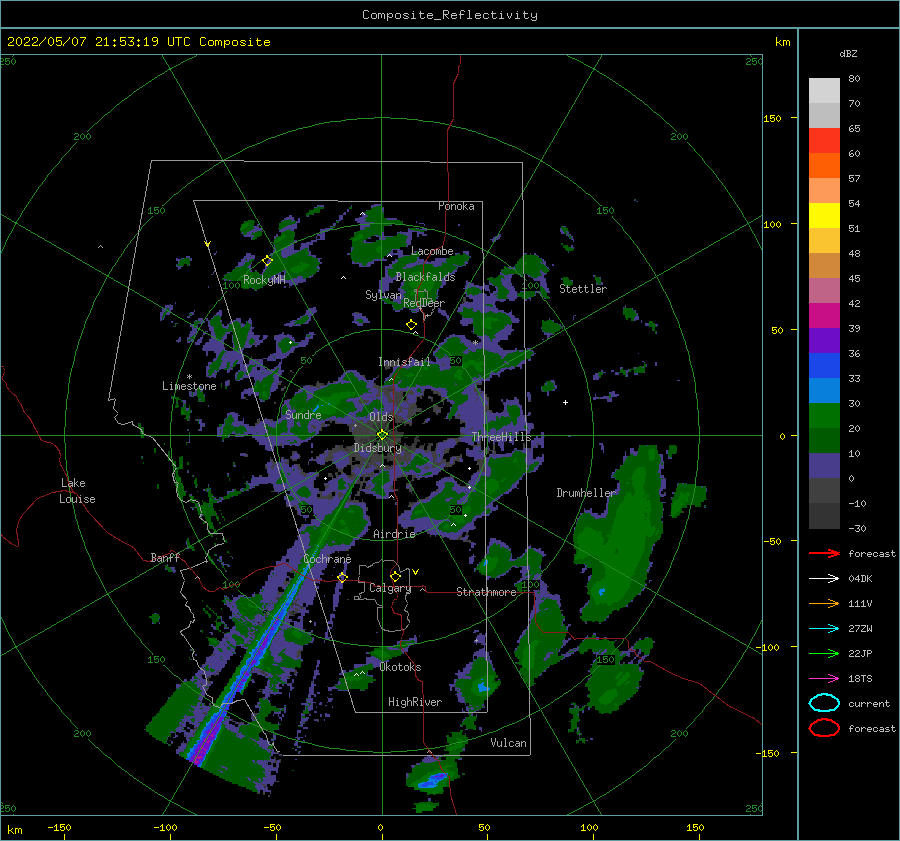This screenshot has width=900, height=841.
Task: Click the Sundre label
Action: (x=303, y=414)
